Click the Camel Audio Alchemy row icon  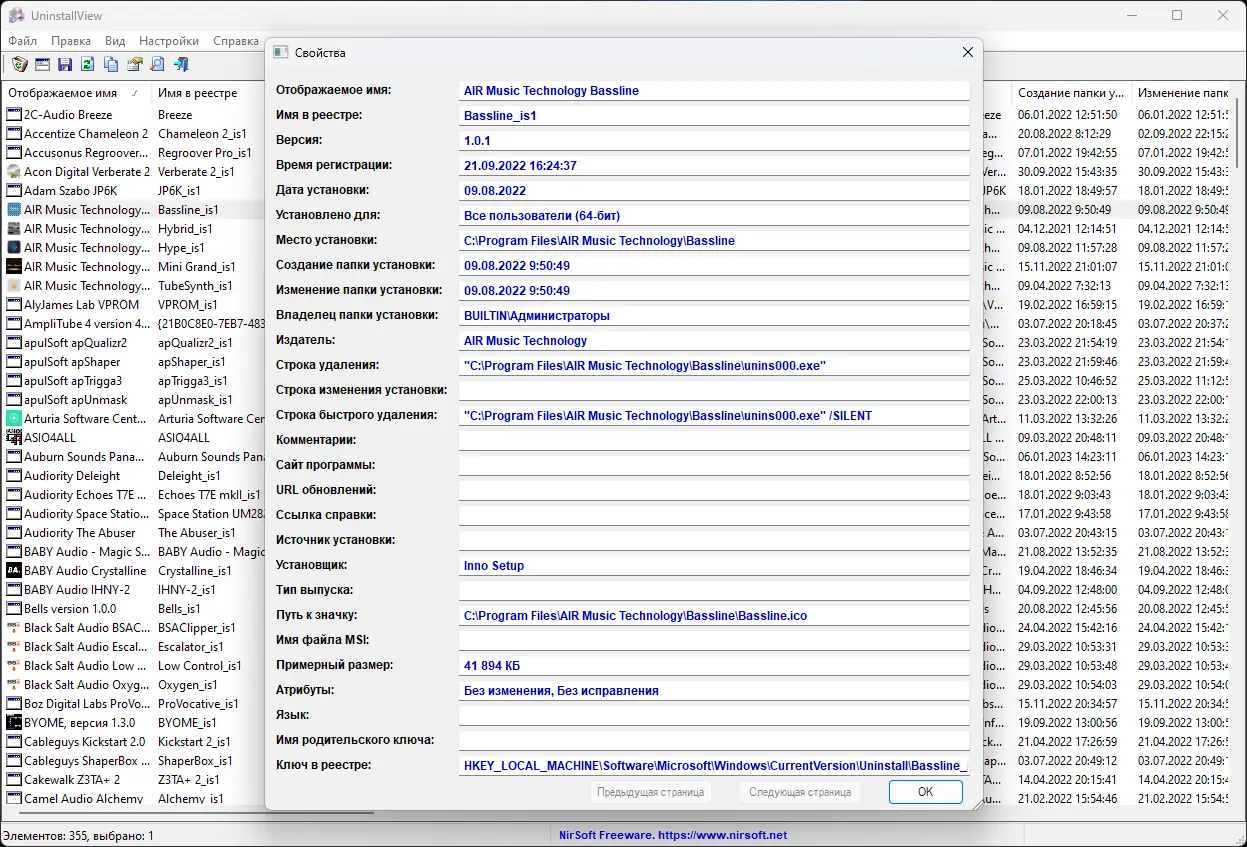click(x=14, y=799)
